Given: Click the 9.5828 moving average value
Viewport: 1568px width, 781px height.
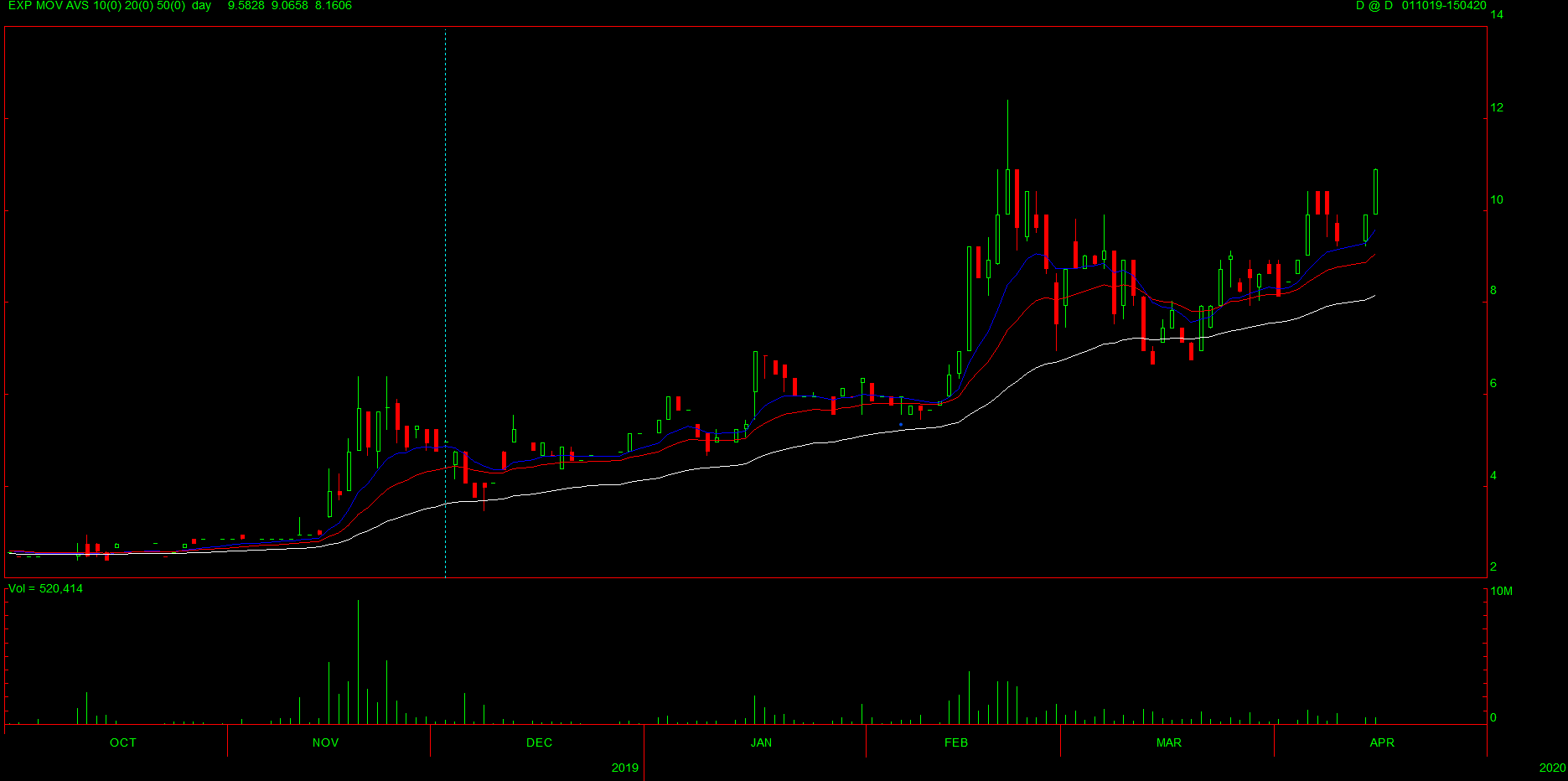Looking at the screenshot, I should click(246, 6).
